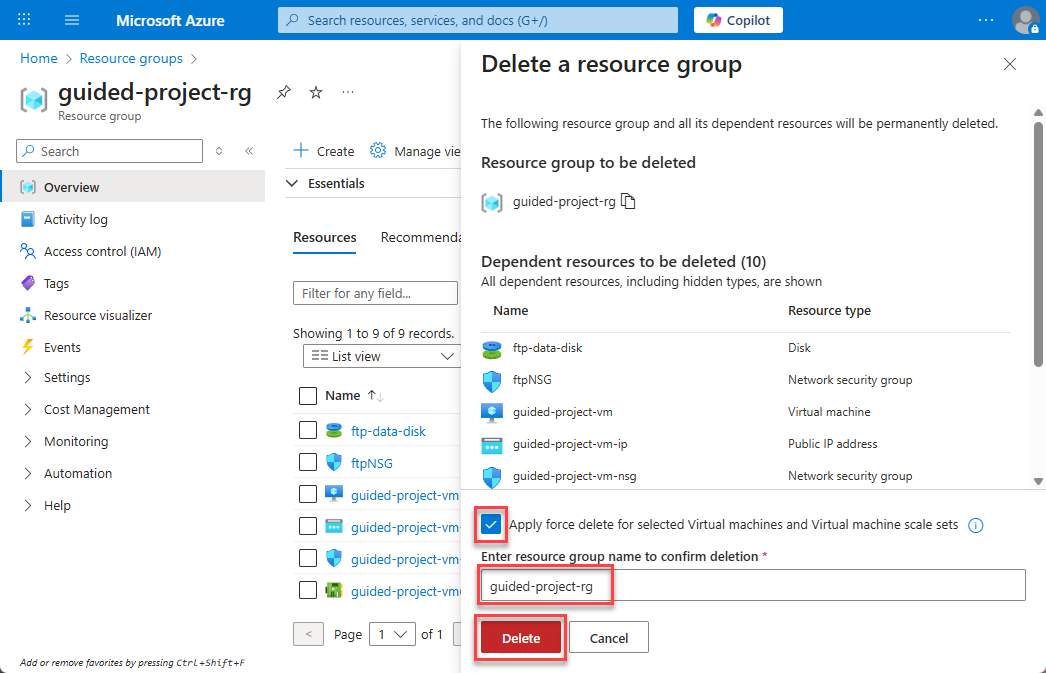This screenshot has height=673, width=1046.
Task: Cancel the resource group deletion
Action: point(608,638)
